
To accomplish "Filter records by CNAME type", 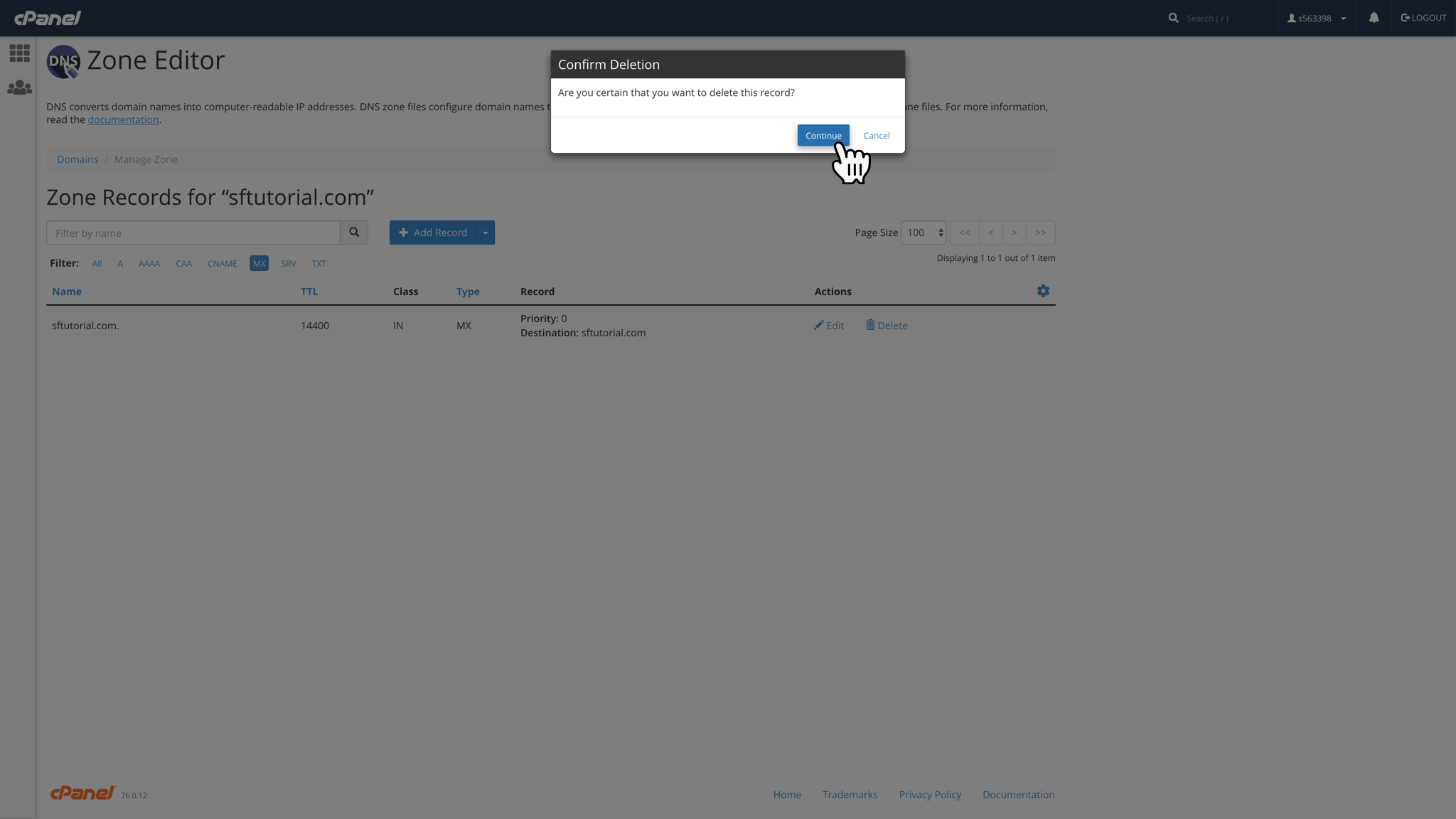I will click(223, 263).
